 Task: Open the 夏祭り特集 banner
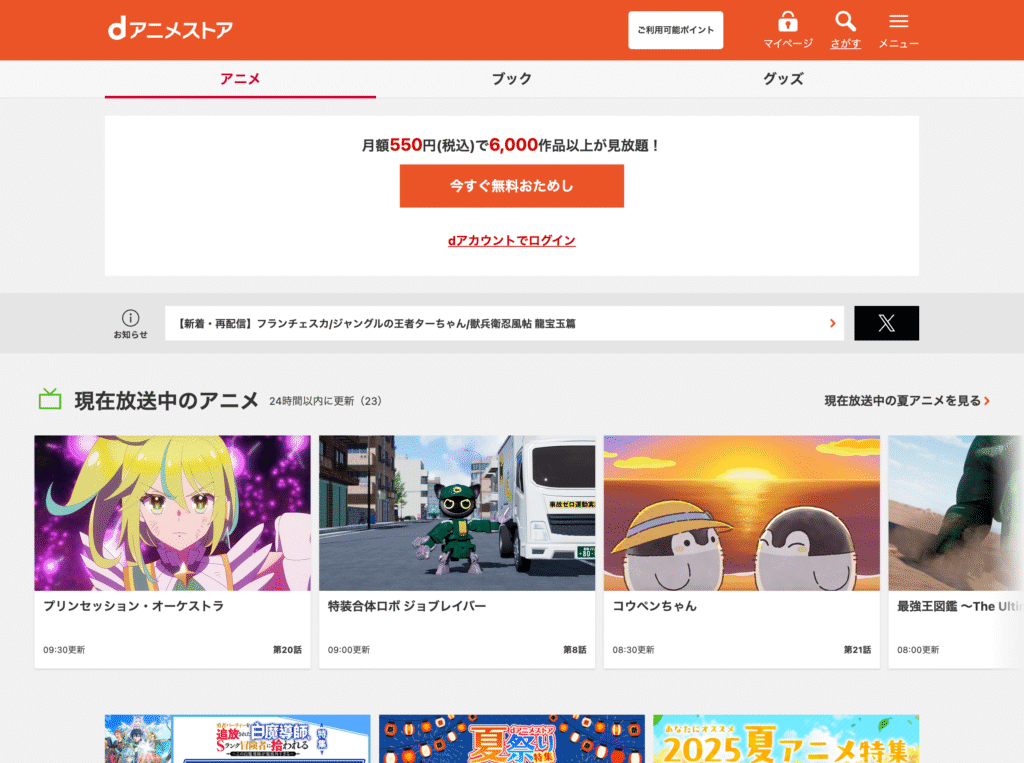click(512, 739)
